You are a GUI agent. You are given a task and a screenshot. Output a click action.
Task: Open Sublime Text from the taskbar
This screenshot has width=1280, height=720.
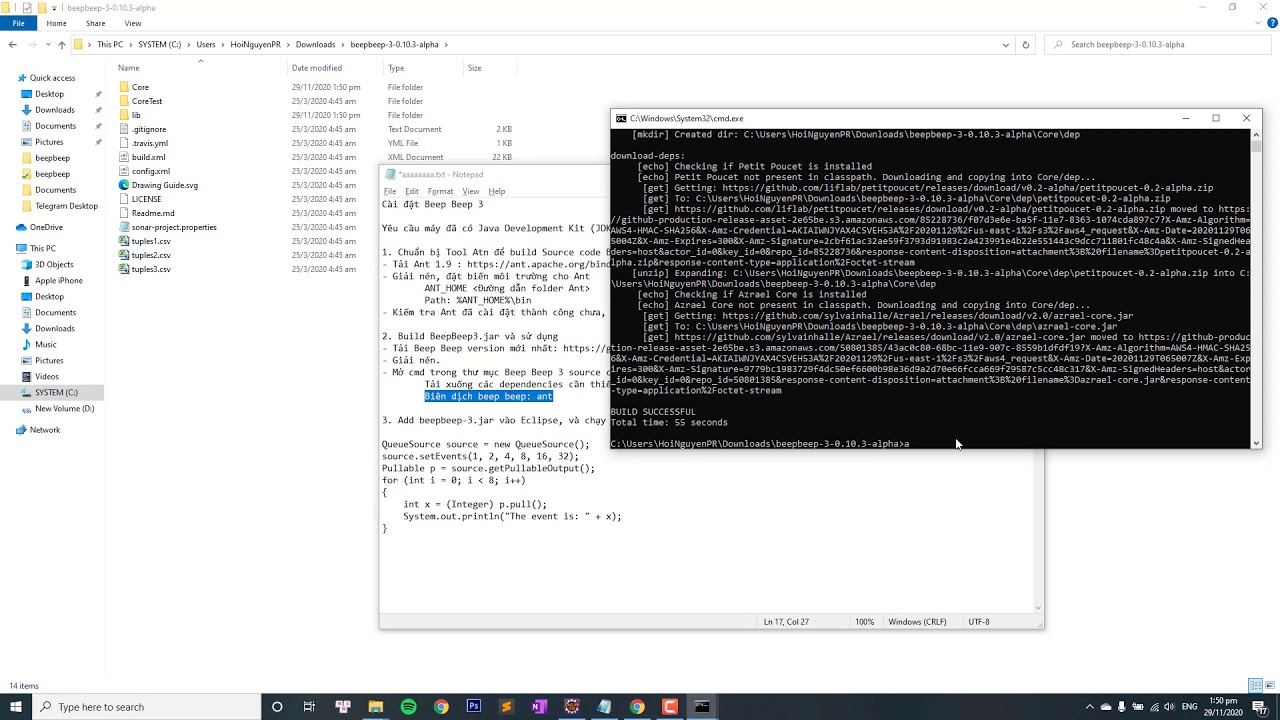[506, 707]
